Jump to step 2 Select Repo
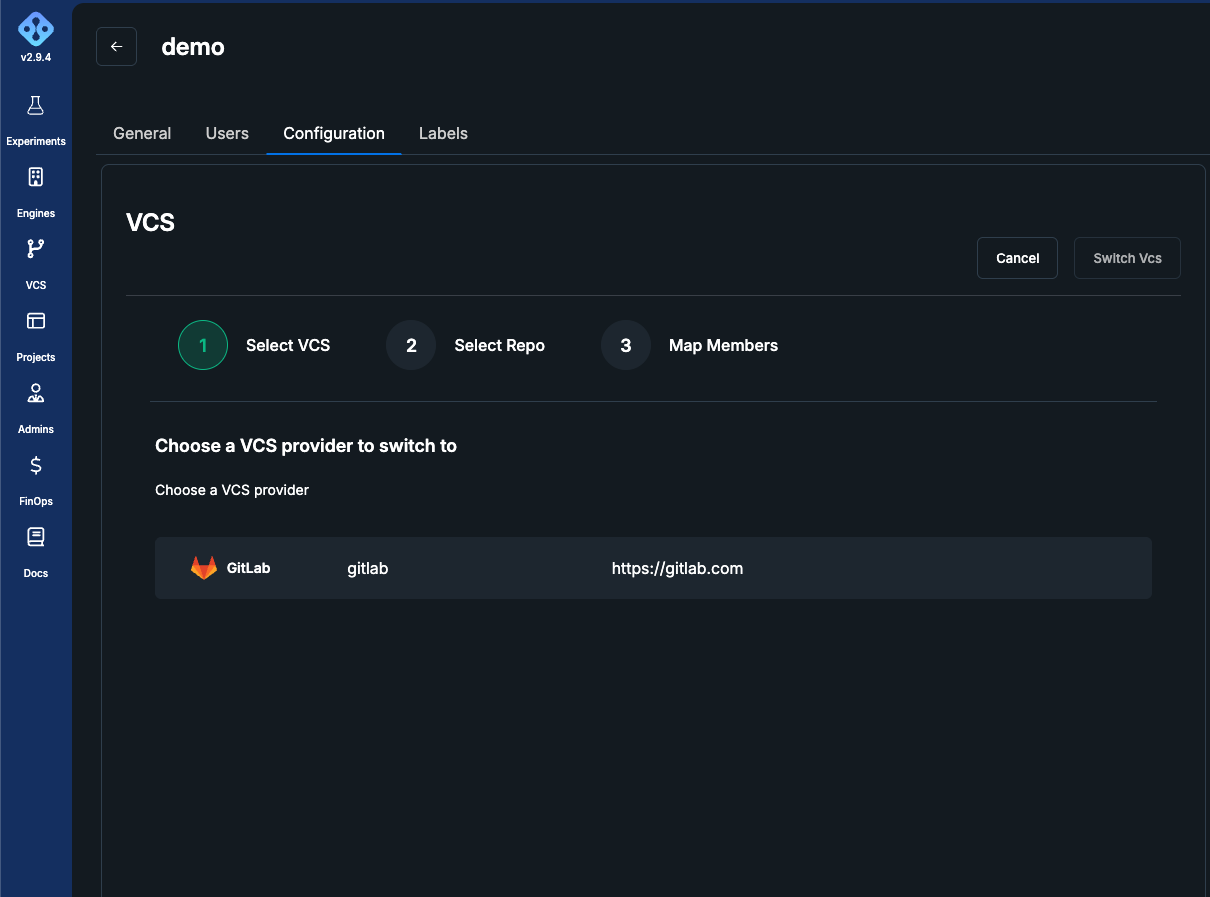This screenshot has height=897, width=1210. coord(466,345)
